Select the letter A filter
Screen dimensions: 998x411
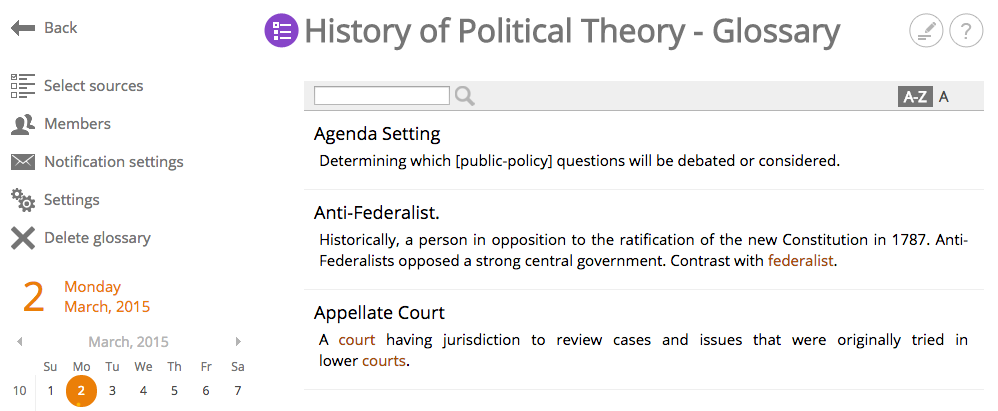pyautogui.click(x=944, y=97)
